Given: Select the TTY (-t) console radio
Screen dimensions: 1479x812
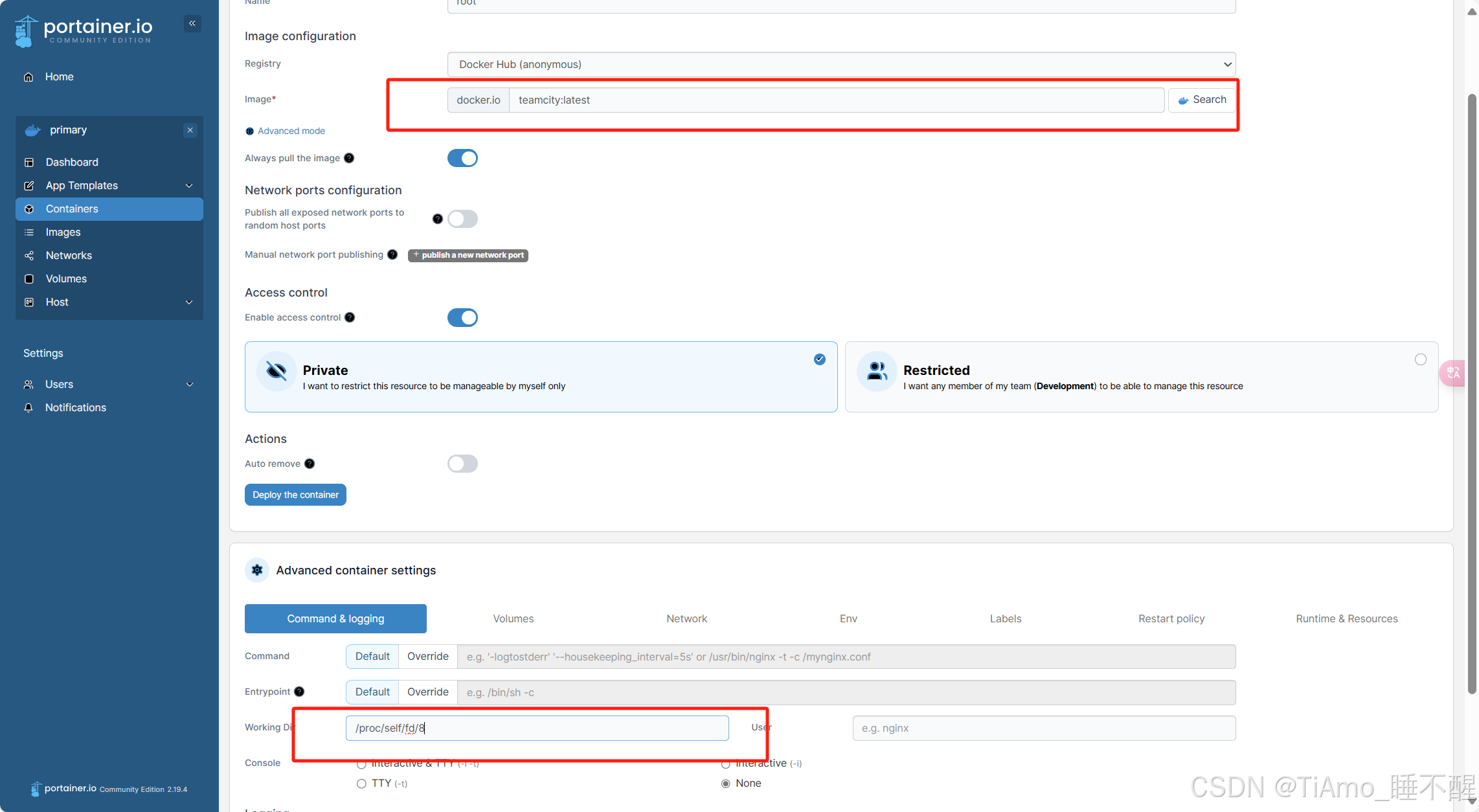Looking at the screenshot, I should pyautogui.click(x=361, y=784).
